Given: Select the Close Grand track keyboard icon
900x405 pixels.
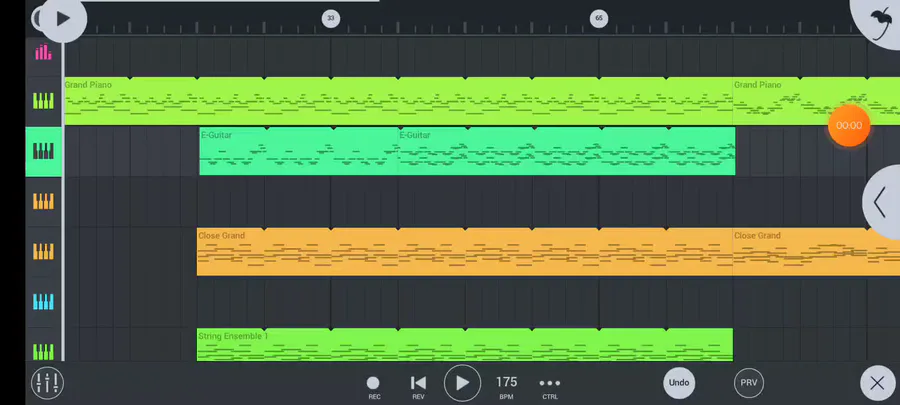Looking at the screenshot, I should point(44,251).
